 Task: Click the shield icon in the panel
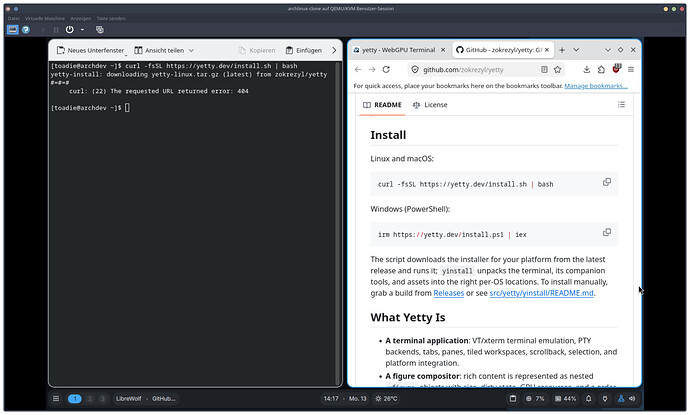tap(605, 399)
